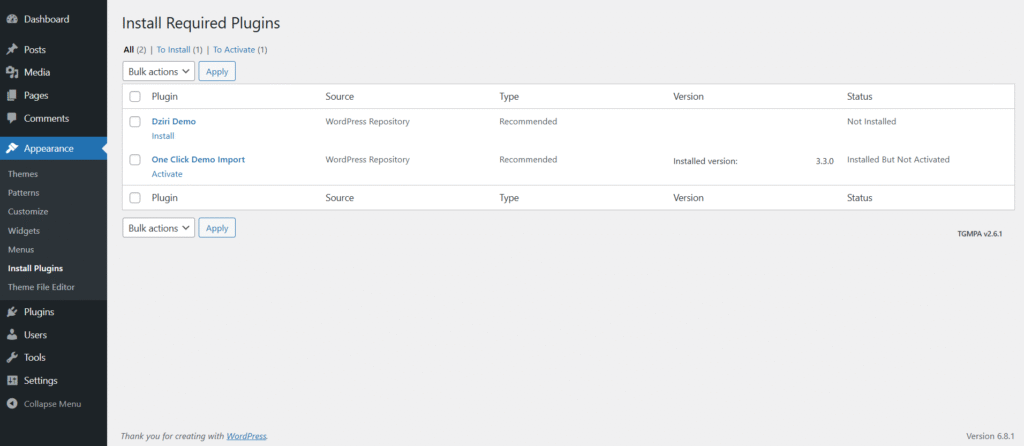Open the bottom Bulk actions dropdown
This screenshot has width=1024, height=446.
(x=159, y=228)
